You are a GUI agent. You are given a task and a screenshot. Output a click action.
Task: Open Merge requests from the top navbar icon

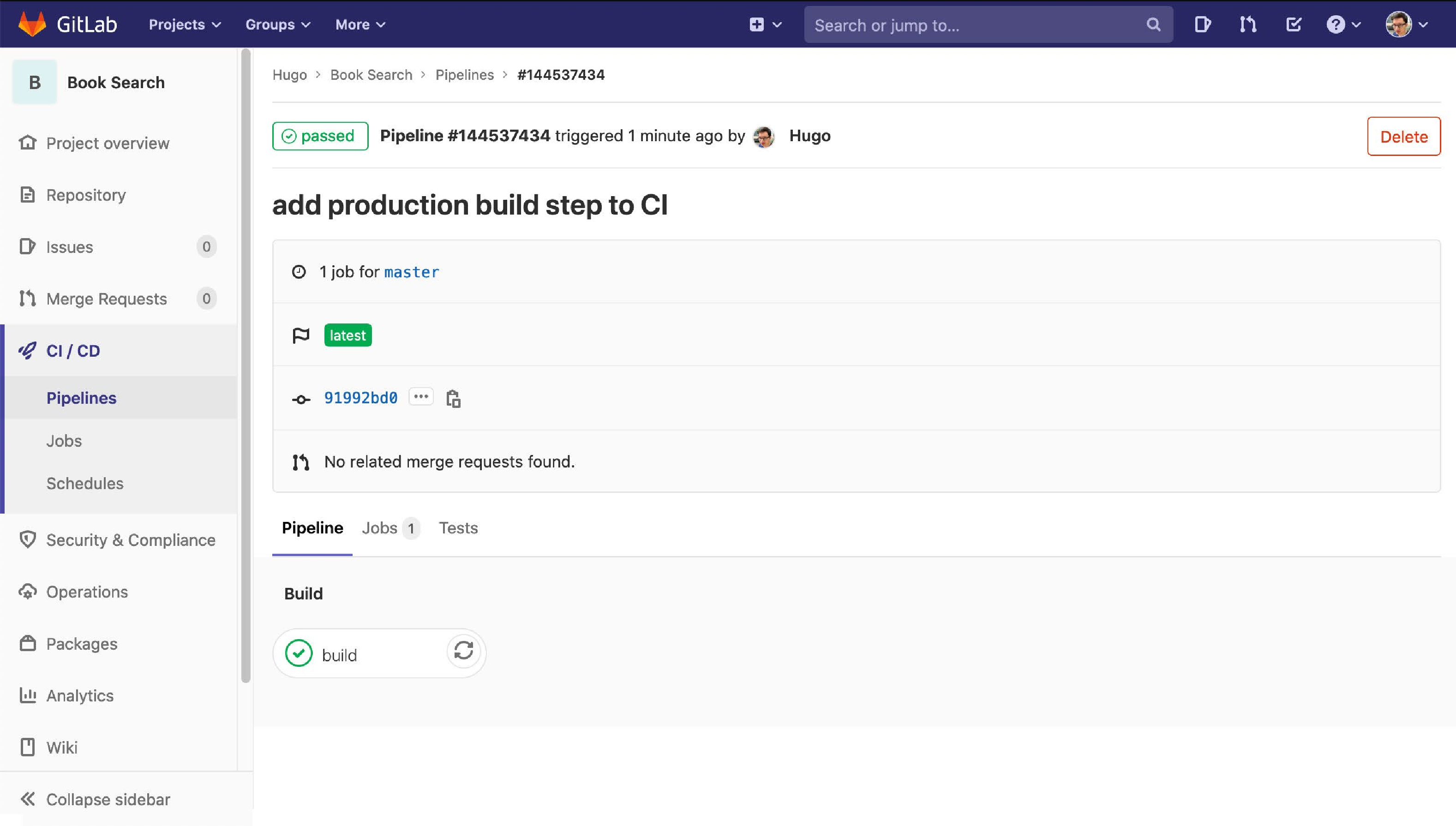[1247, 24]
